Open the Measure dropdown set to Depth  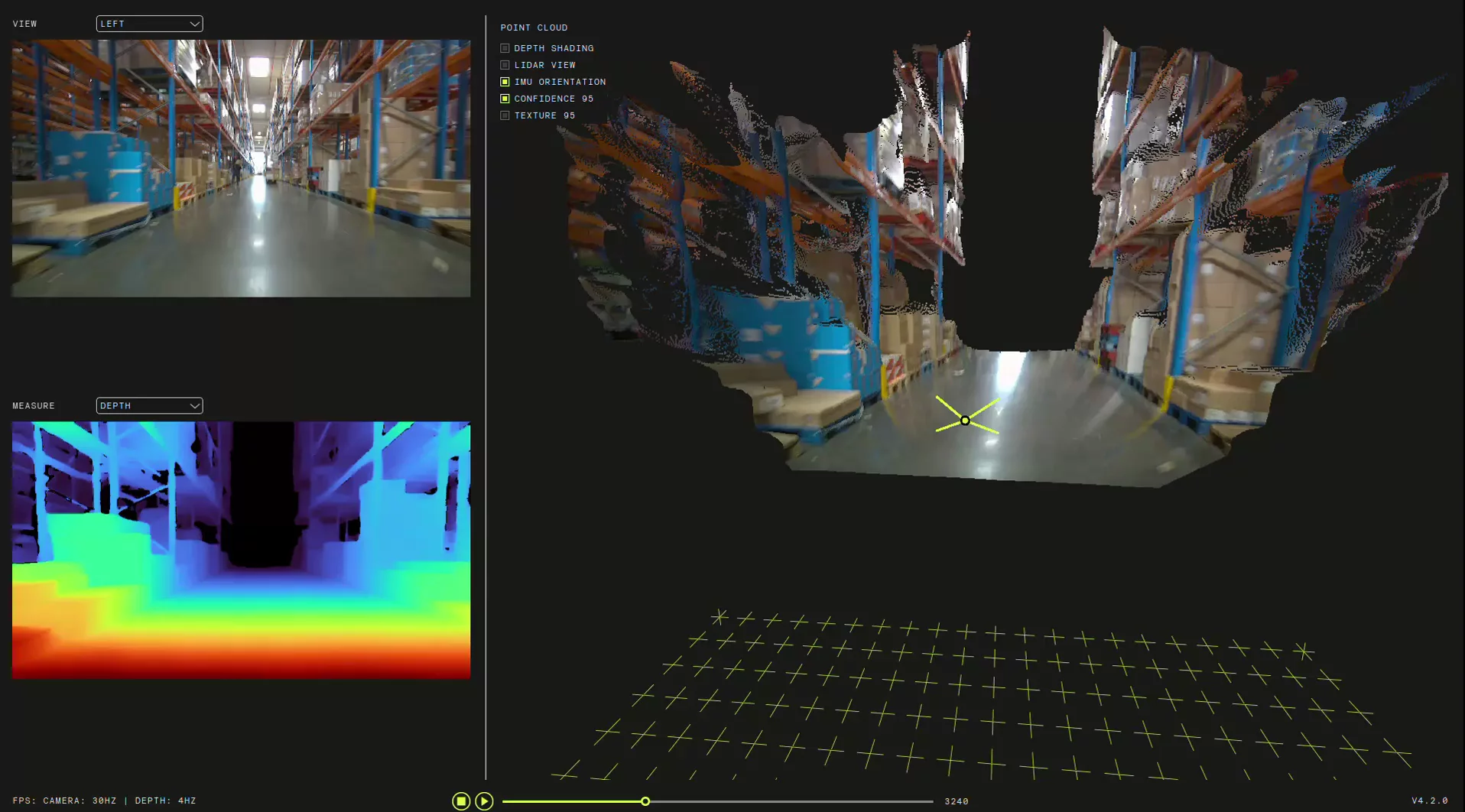tap(149, 406)
